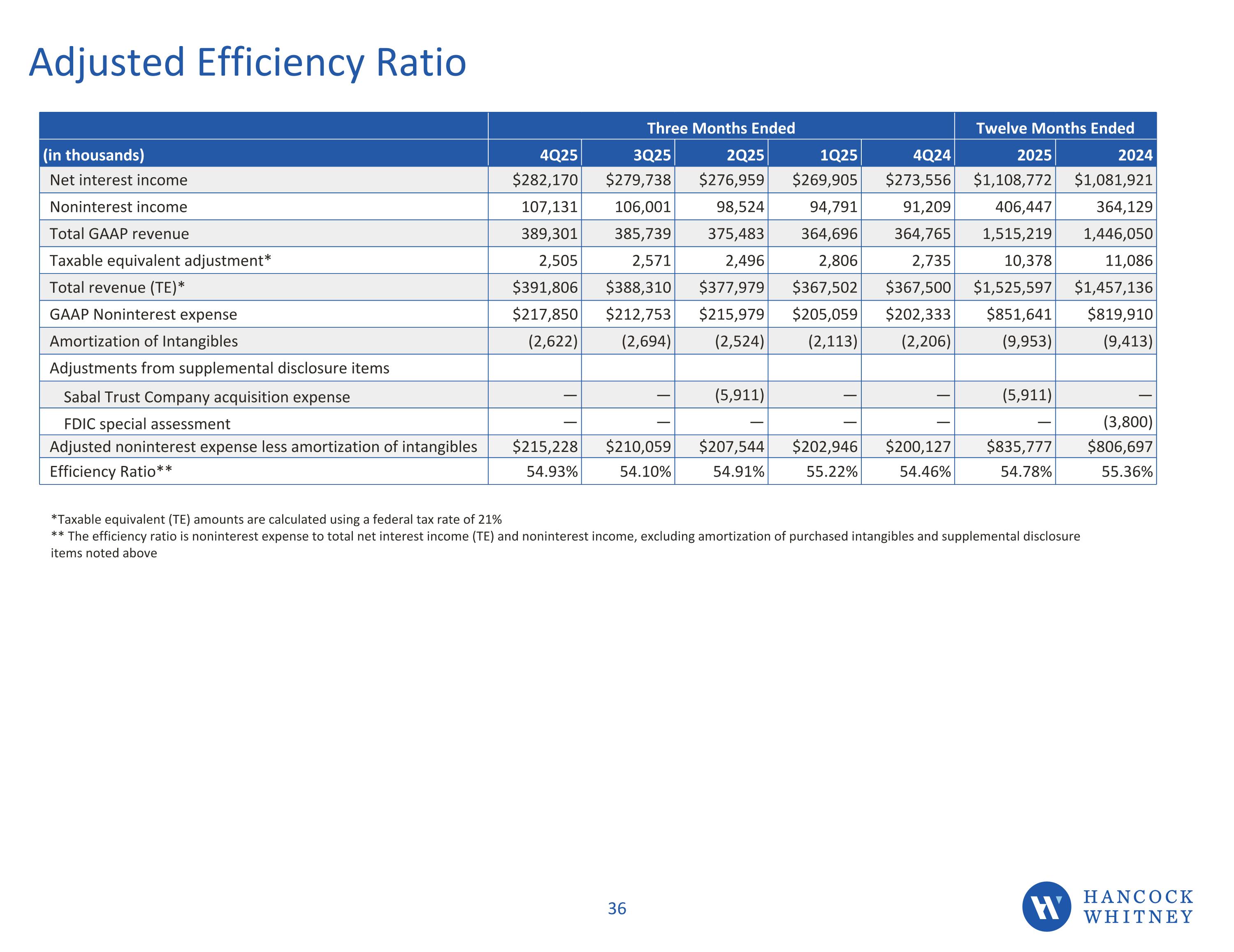
Task: Click the Adjusted Efficiency Ratio title
Action: (248, 62)
